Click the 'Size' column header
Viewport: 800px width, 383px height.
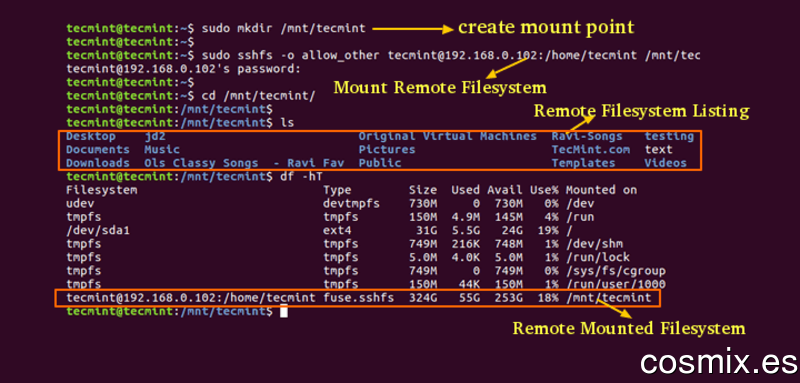423,190
